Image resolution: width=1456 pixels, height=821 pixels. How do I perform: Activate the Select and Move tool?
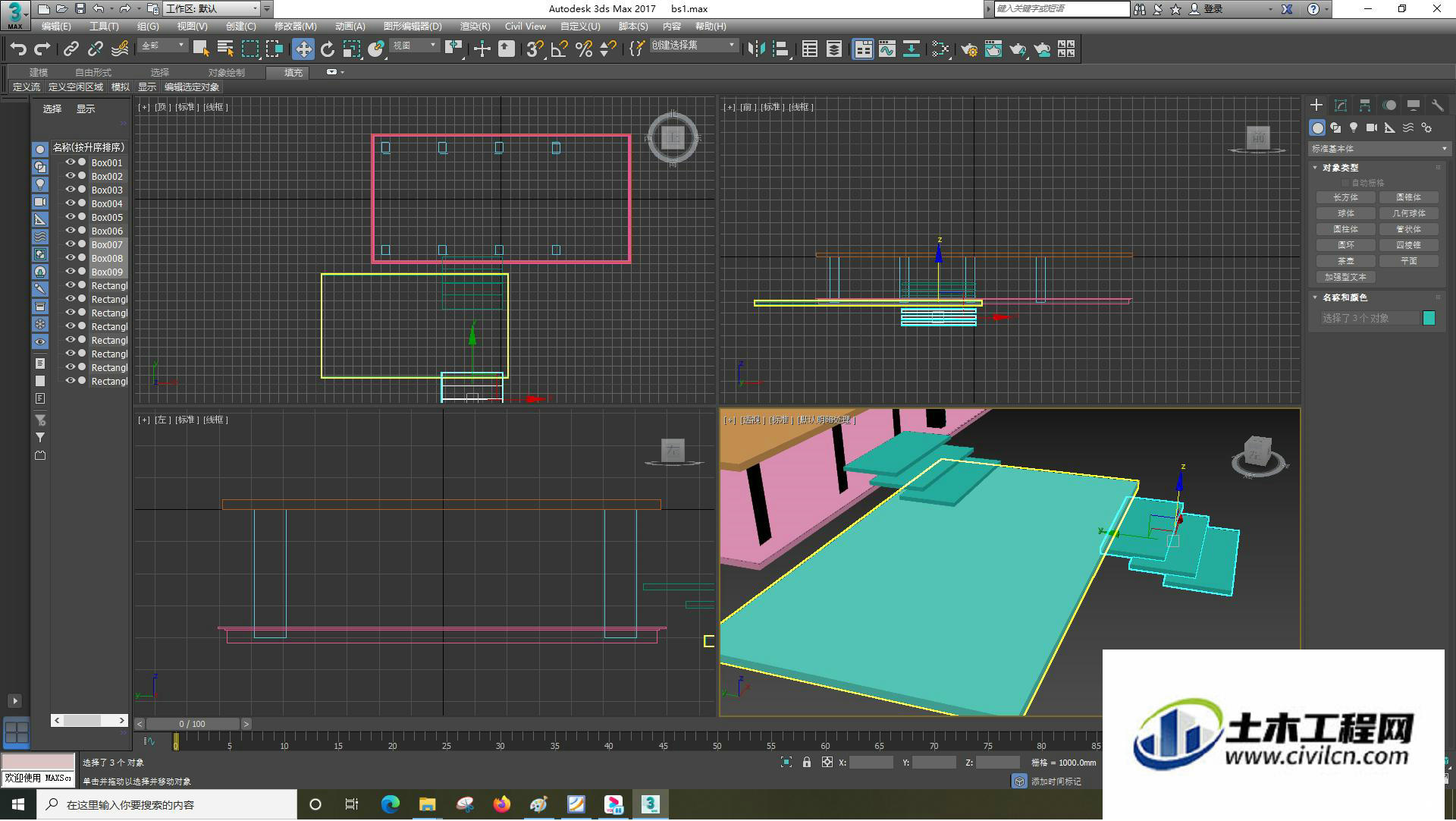pyautogui.click(x=303, y=49)
